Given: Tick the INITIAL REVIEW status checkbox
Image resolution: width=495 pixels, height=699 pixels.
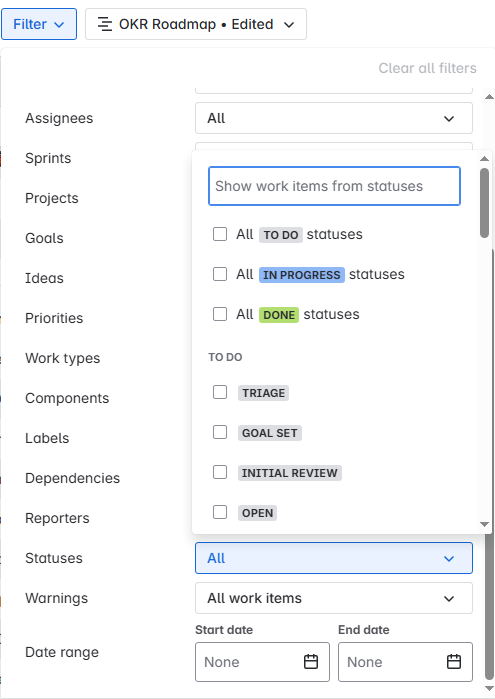Looking at the screenshot, I should [220, 472].
